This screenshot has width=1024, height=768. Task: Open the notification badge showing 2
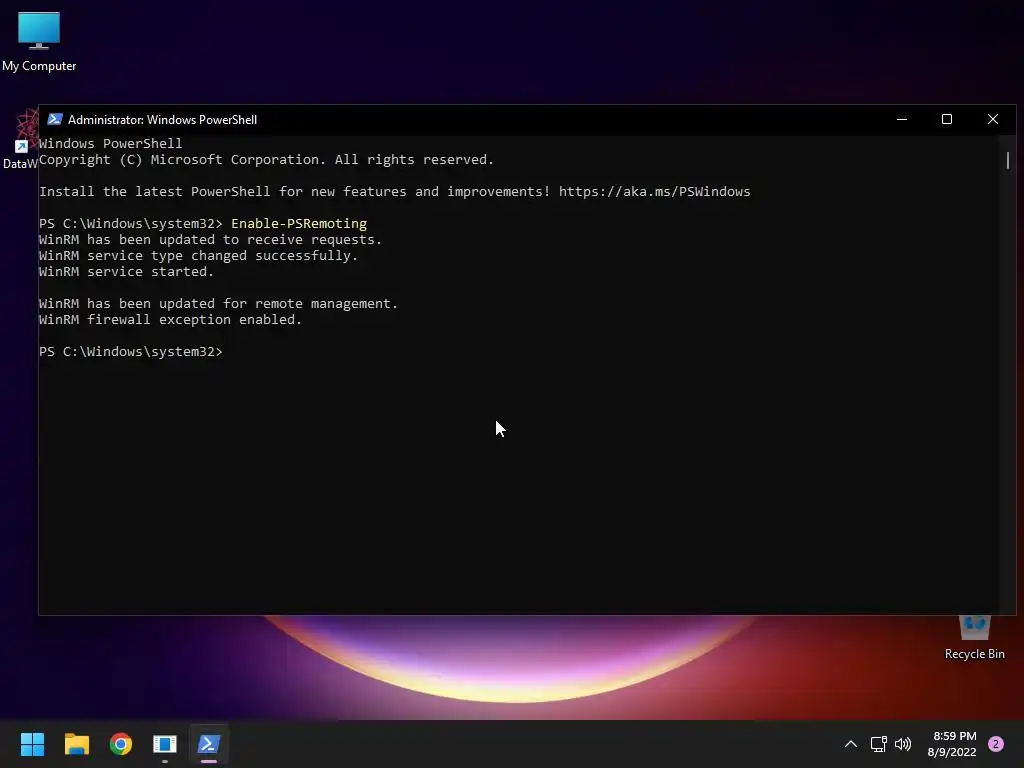pos(996,744)
